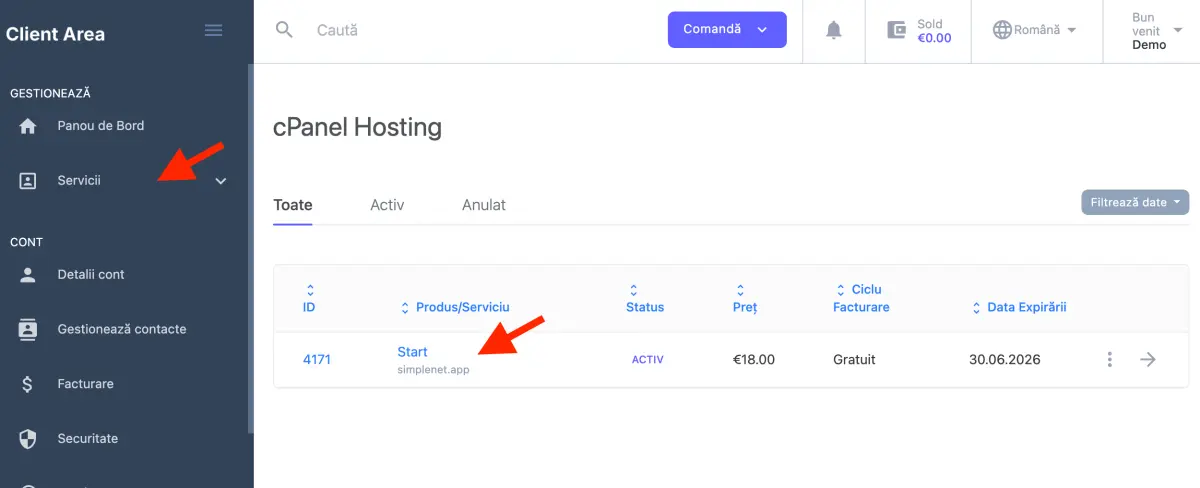1200x488 pixels.
Task: Click the service ID 4171 link
Action: click(316, 359)
